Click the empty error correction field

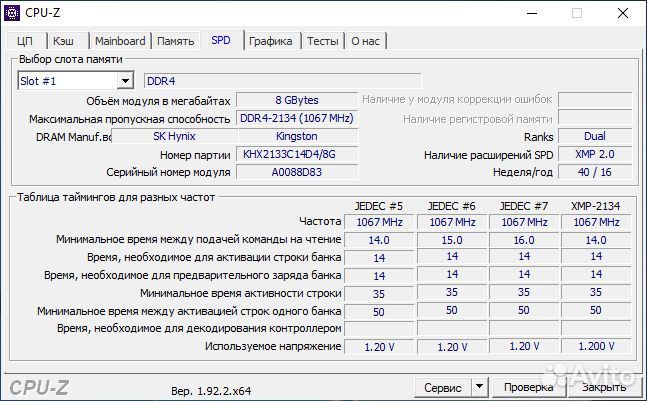click(595, 100)
